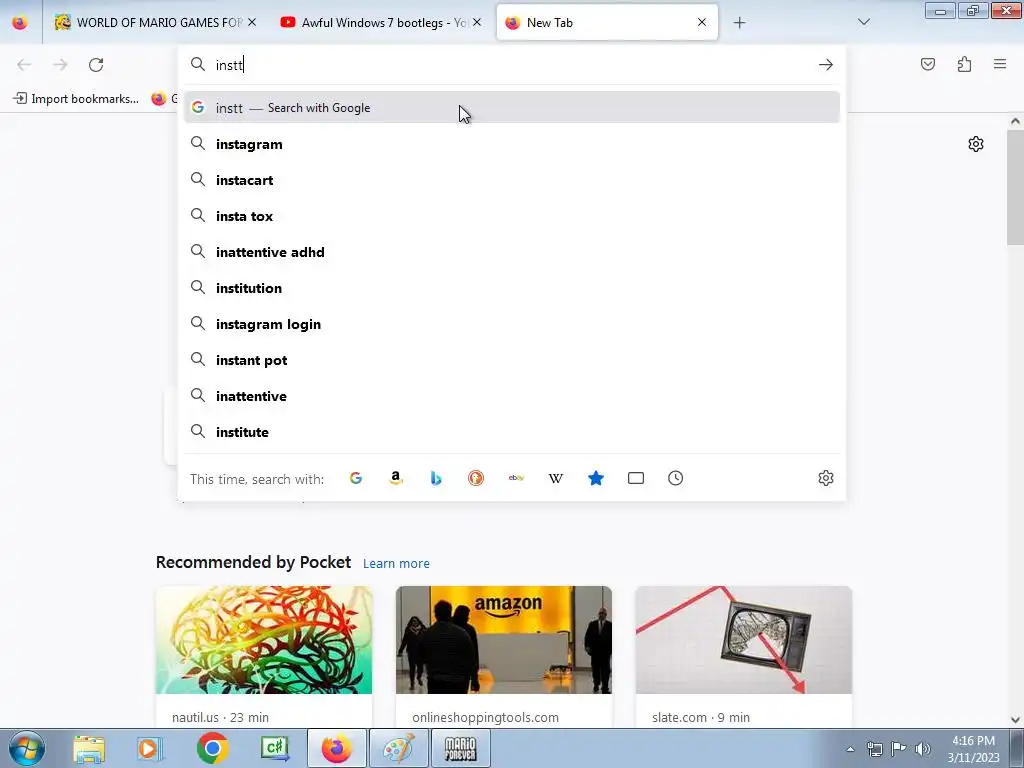Search open tabs using the tab icon
This screenshot has width=1024, height=768.
635,478
